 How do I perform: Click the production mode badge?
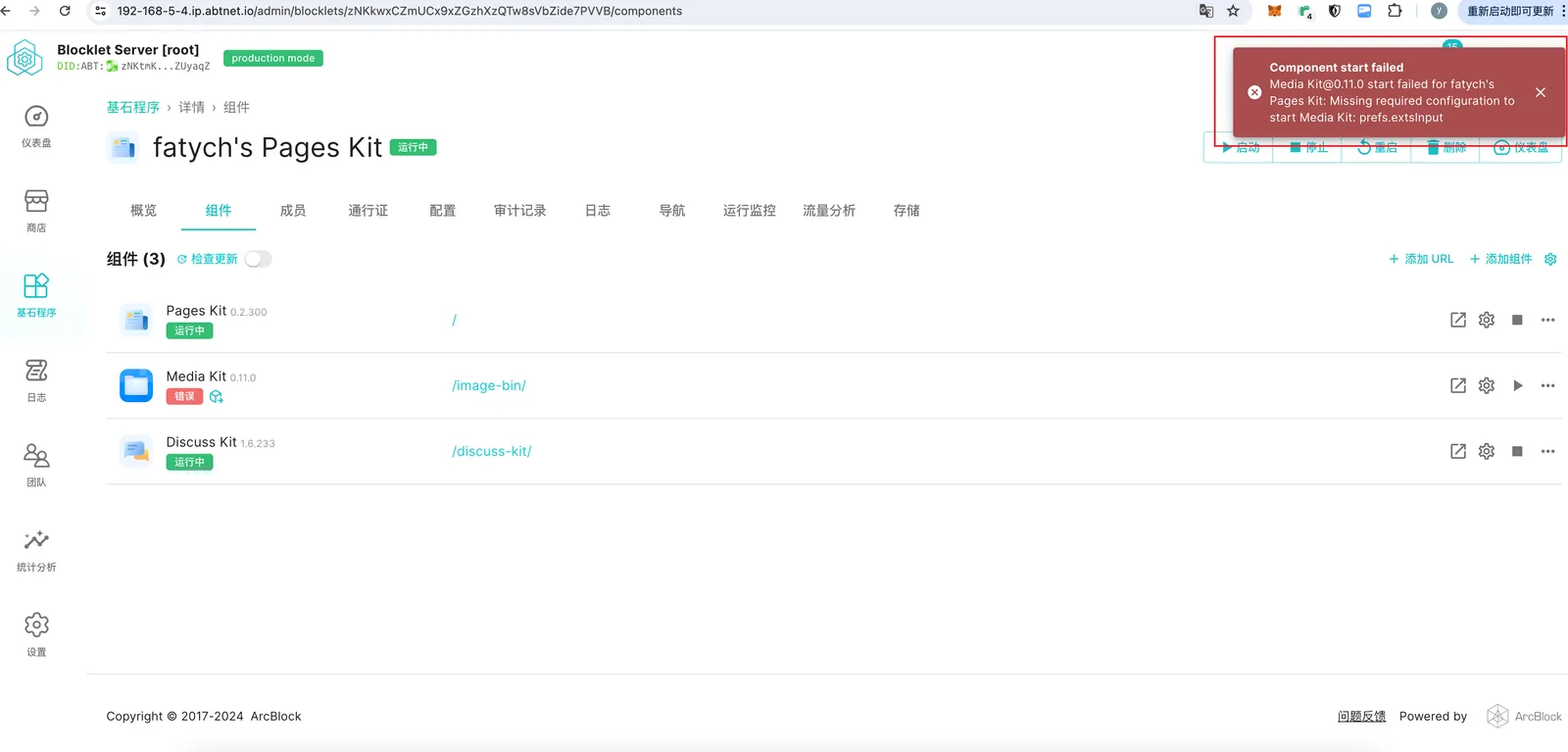(x=273, y=58)
